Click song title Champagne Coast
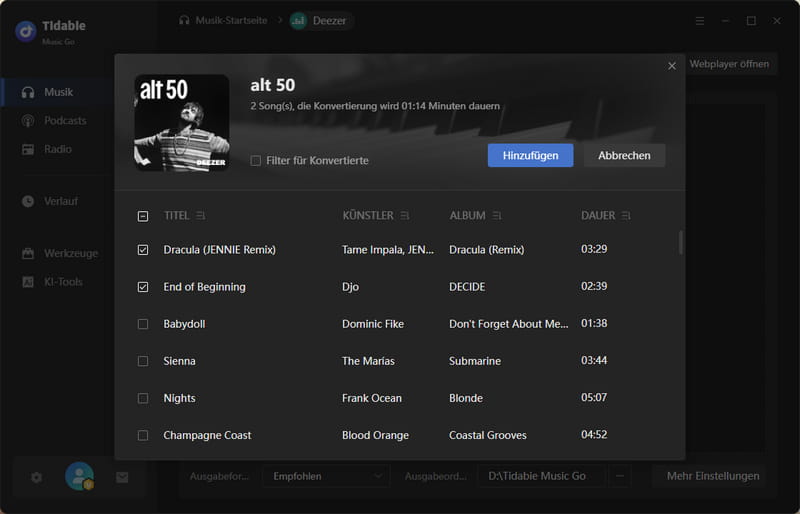This screenshot has height=514, width=800. [x=207, y=435]
